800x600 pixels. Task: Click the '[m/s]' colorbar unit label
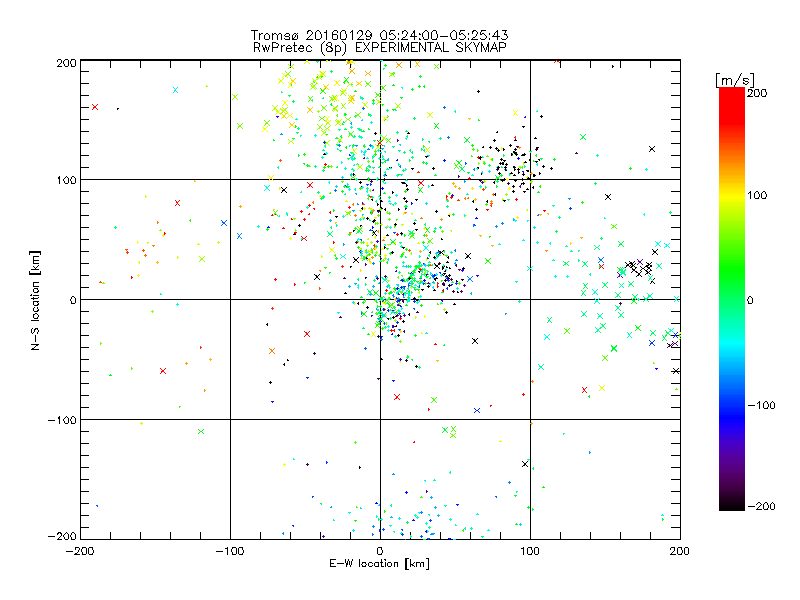coord(735,80)
